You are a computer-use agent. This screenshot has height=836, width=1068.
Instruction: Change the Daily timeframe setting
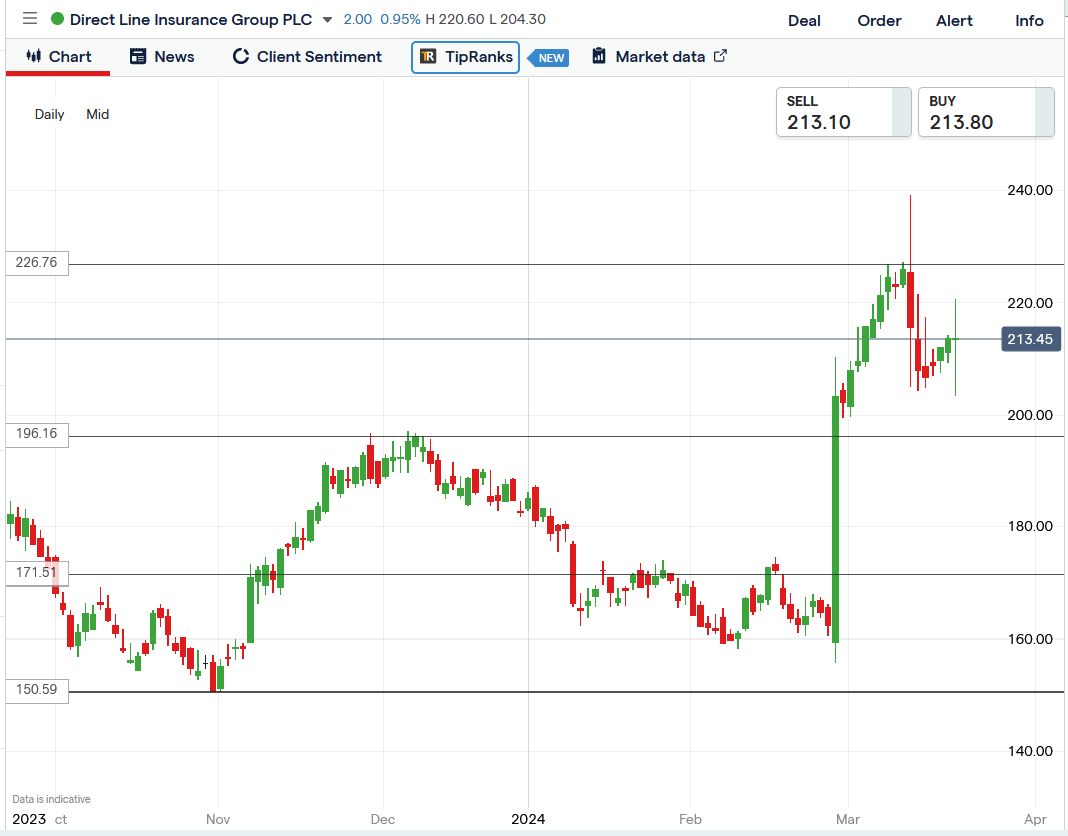pyautogui.click(x=50, y=114)
